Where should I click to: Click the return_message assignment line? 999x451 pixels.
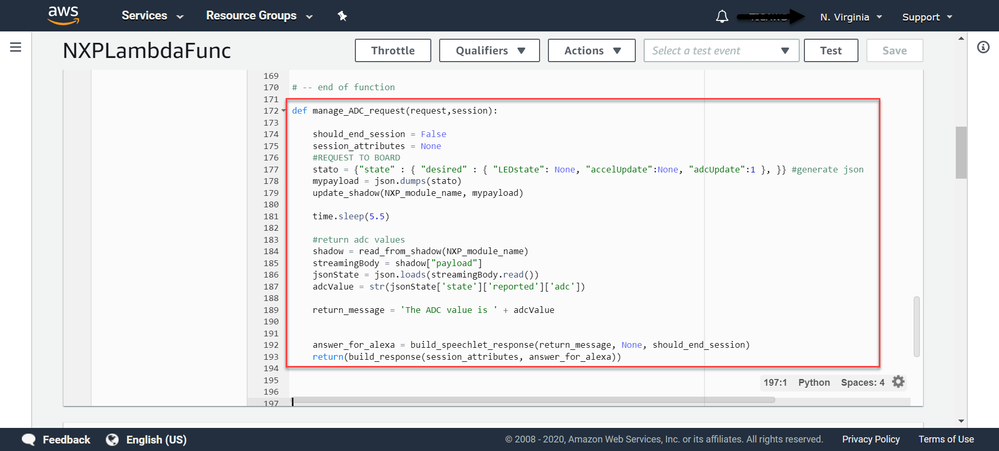tap(433, 310)
